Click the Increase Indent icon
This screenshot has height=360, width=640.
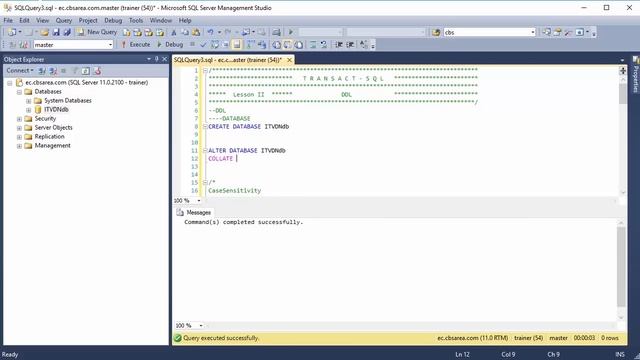tap(350, 44)
